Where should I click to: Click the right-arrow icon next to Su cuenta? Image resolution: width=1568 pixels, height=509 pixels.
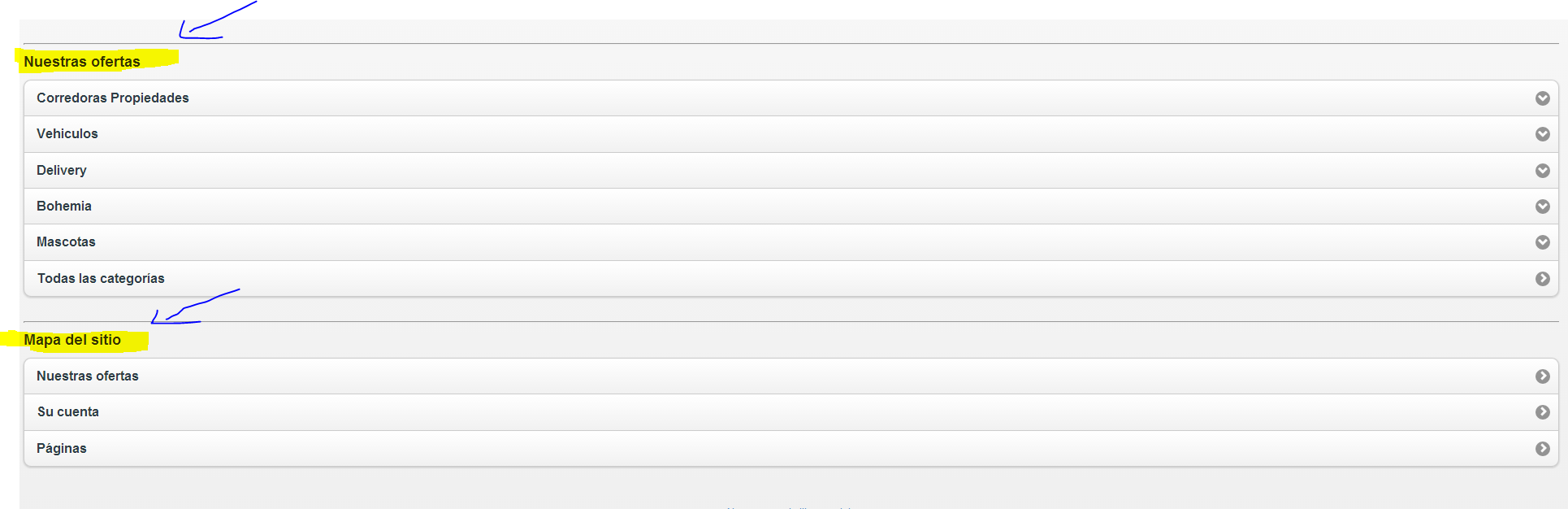tap(1542, 412)
